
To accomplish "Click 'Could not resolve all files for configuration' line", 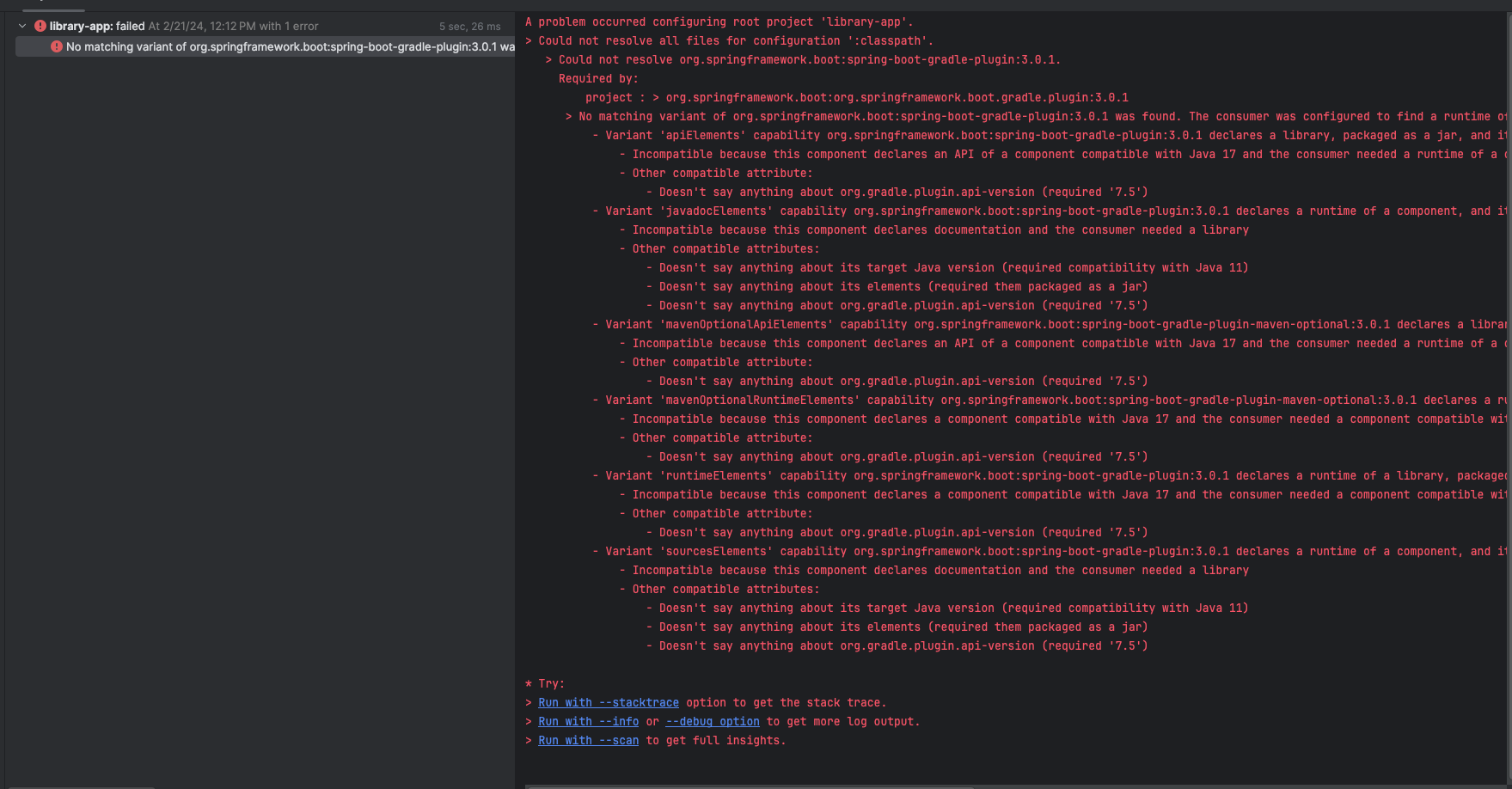I will pos(729,40).
